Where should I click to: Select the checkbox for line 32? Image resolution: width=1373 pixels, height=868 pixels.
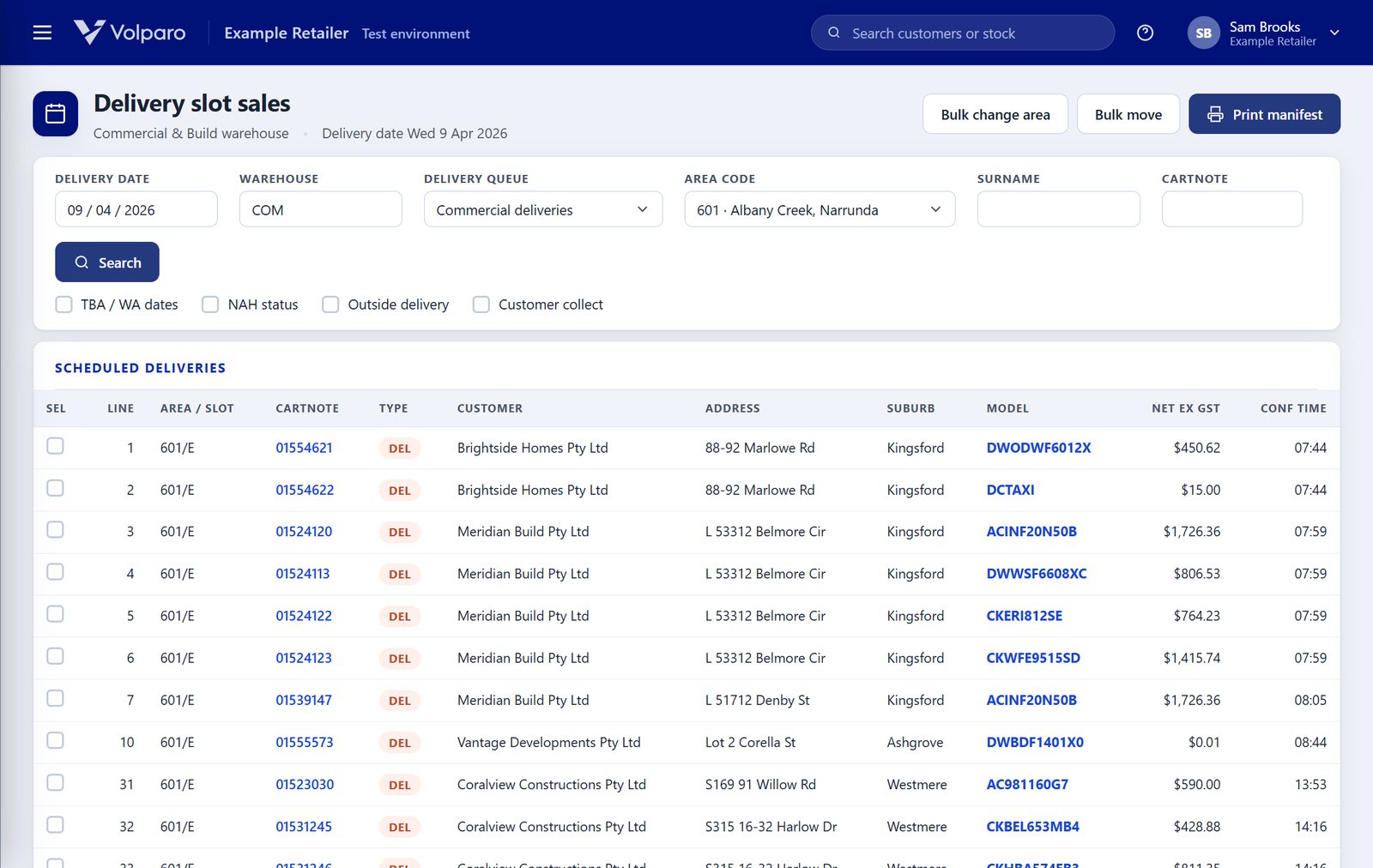point(55,825)
